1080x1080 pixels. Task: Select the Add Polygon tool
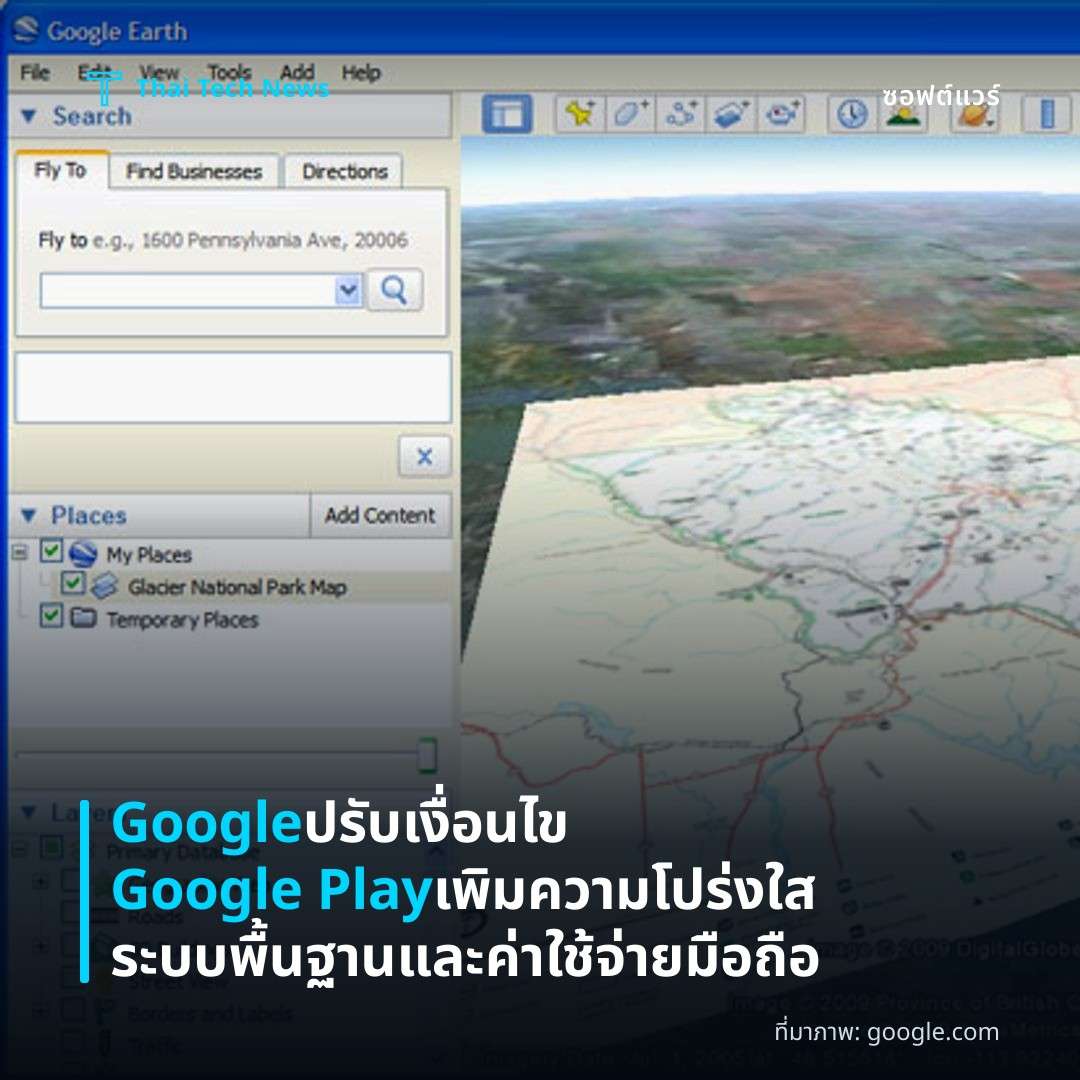point(630,114)
